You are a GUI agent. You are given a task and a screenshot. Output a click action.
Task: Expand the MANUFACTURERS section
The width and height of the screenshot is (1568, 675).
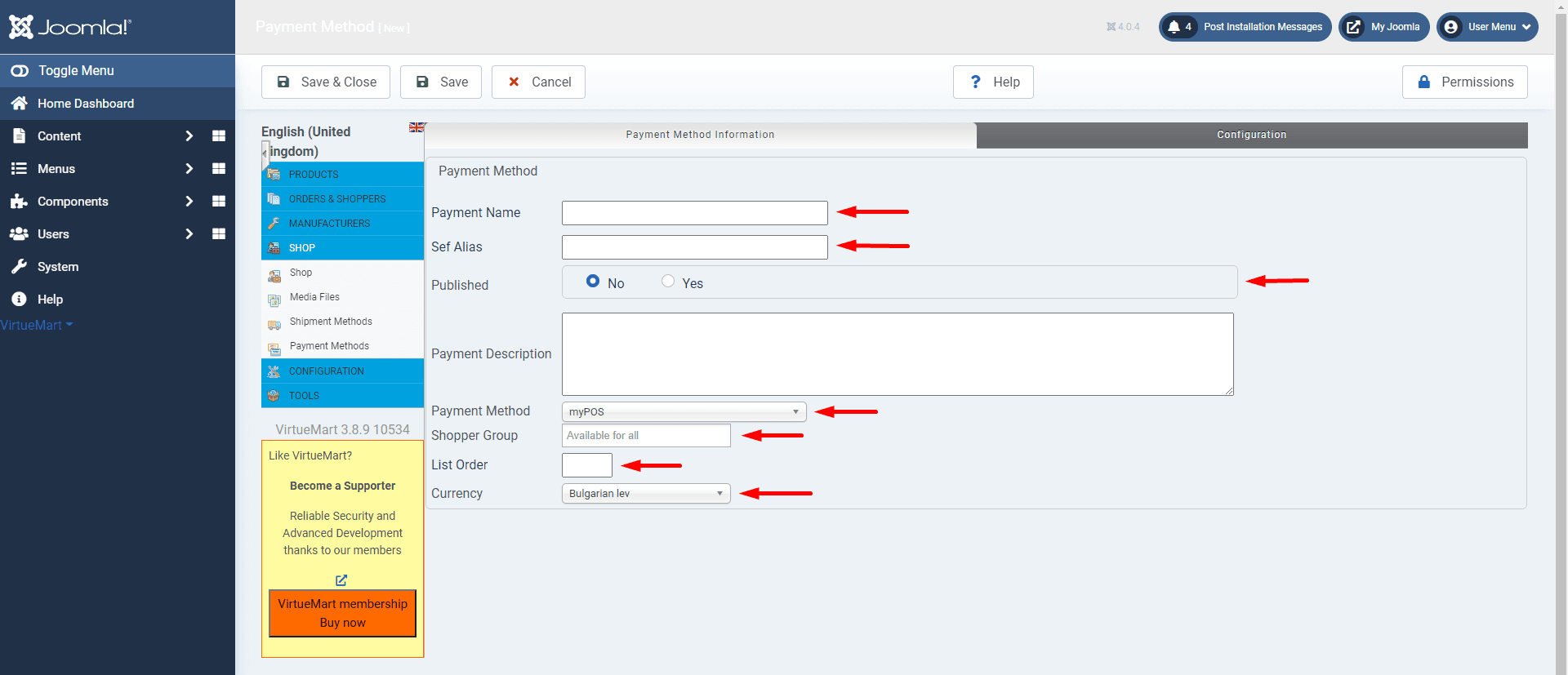click(342, 224)
